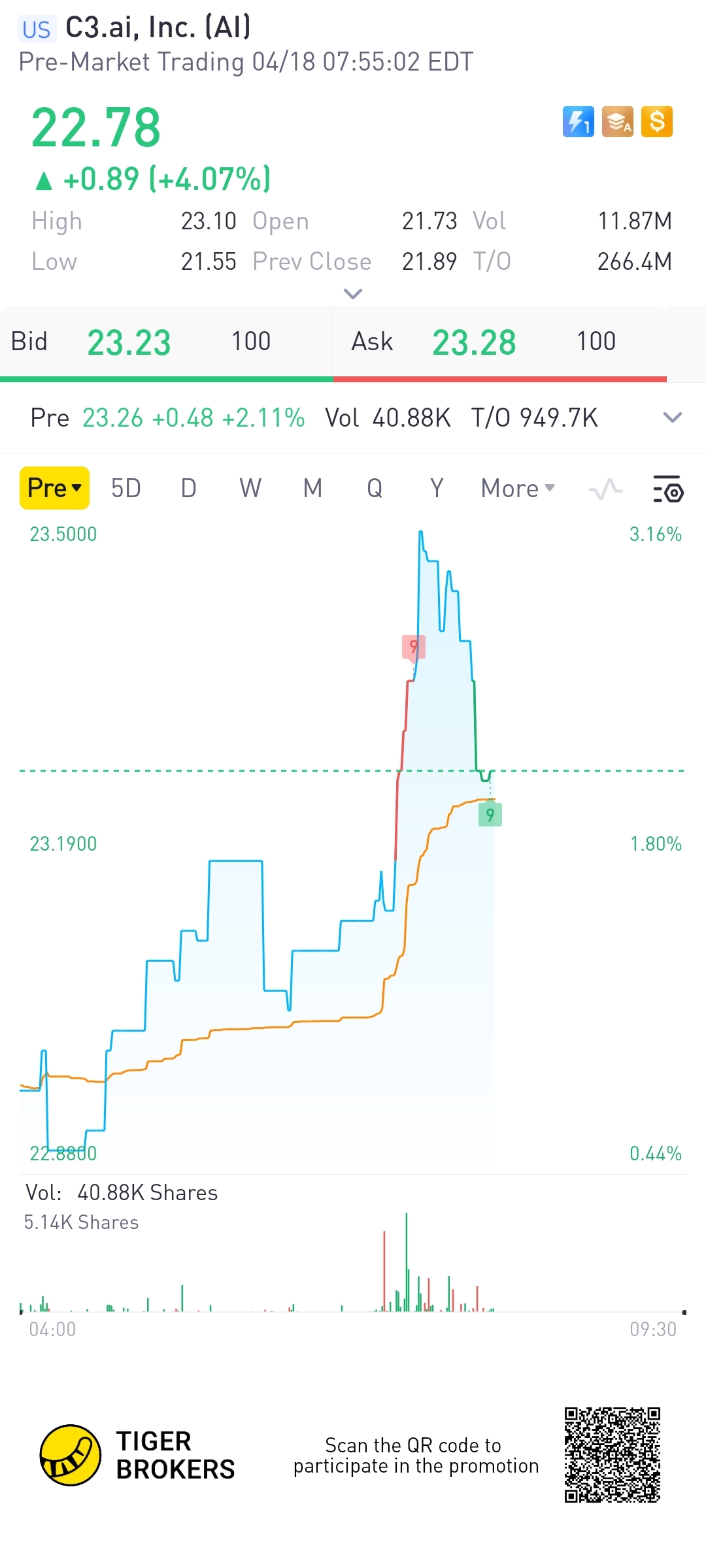
Task: Tap the green 9 signal marker
Action: [x=490, y=815]
